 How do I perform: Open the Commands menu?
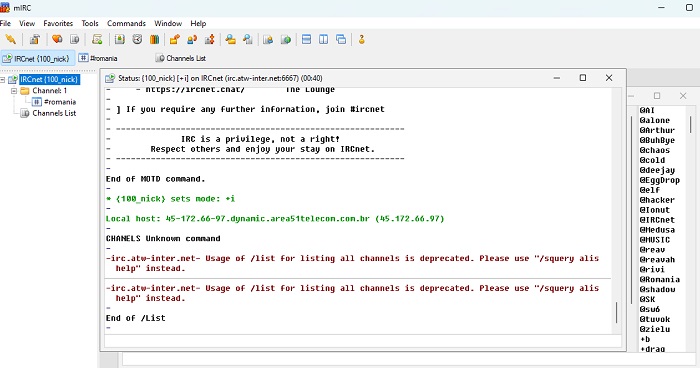126,23
